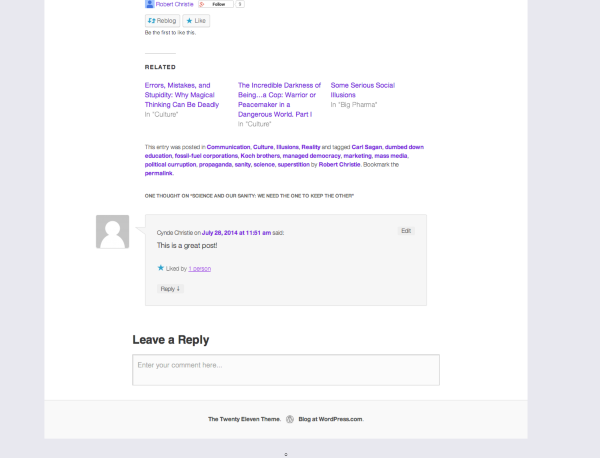Open the Illusions category link
Image resolution: width=600 pixels, height=458 pixels.
pyautogui.click(x=287, y=147)
